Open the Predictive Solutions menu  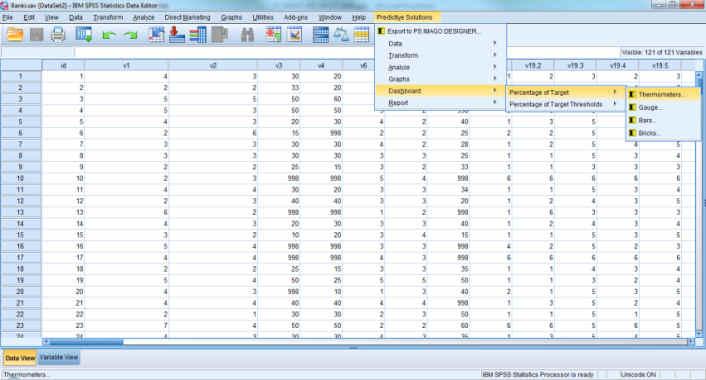[x=404, y=17]
